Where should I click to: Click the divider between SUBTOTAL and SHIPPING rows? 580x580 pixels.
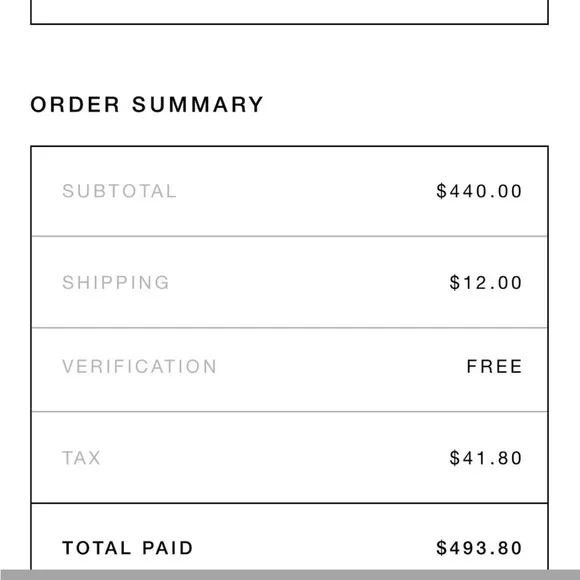289,236
